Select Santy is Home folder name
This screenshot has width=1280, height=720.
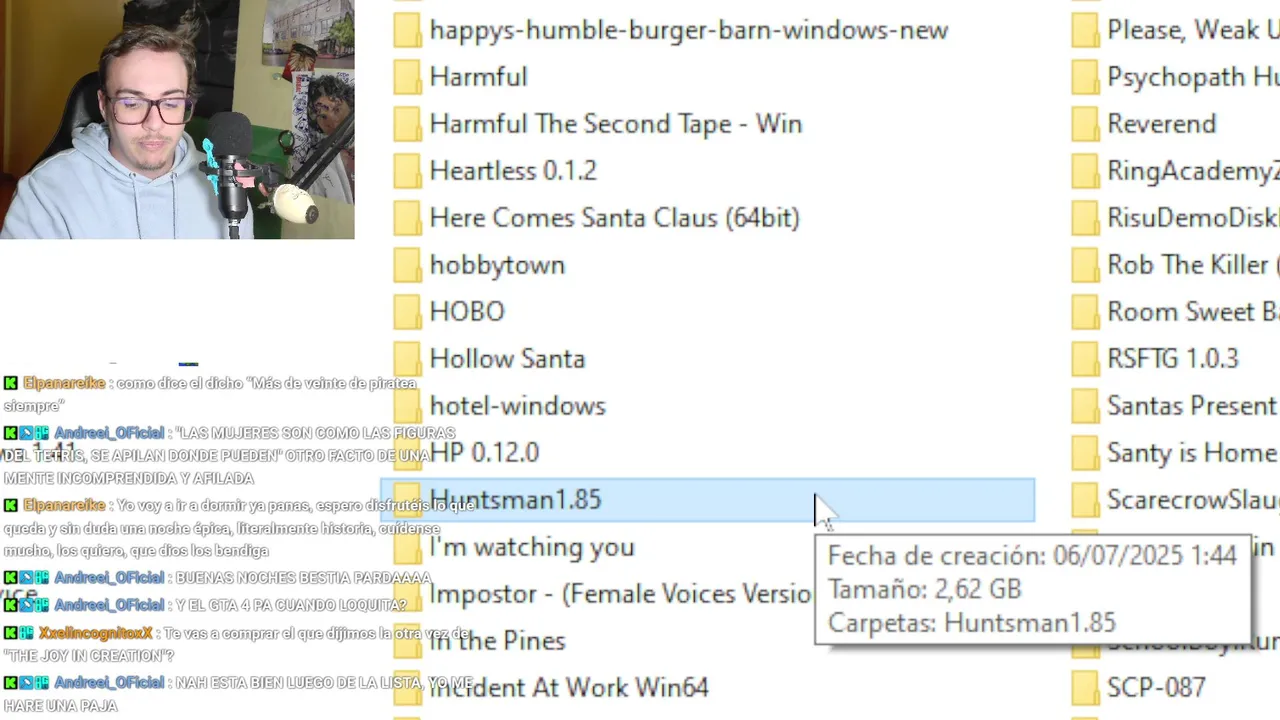pos(1192,453)
